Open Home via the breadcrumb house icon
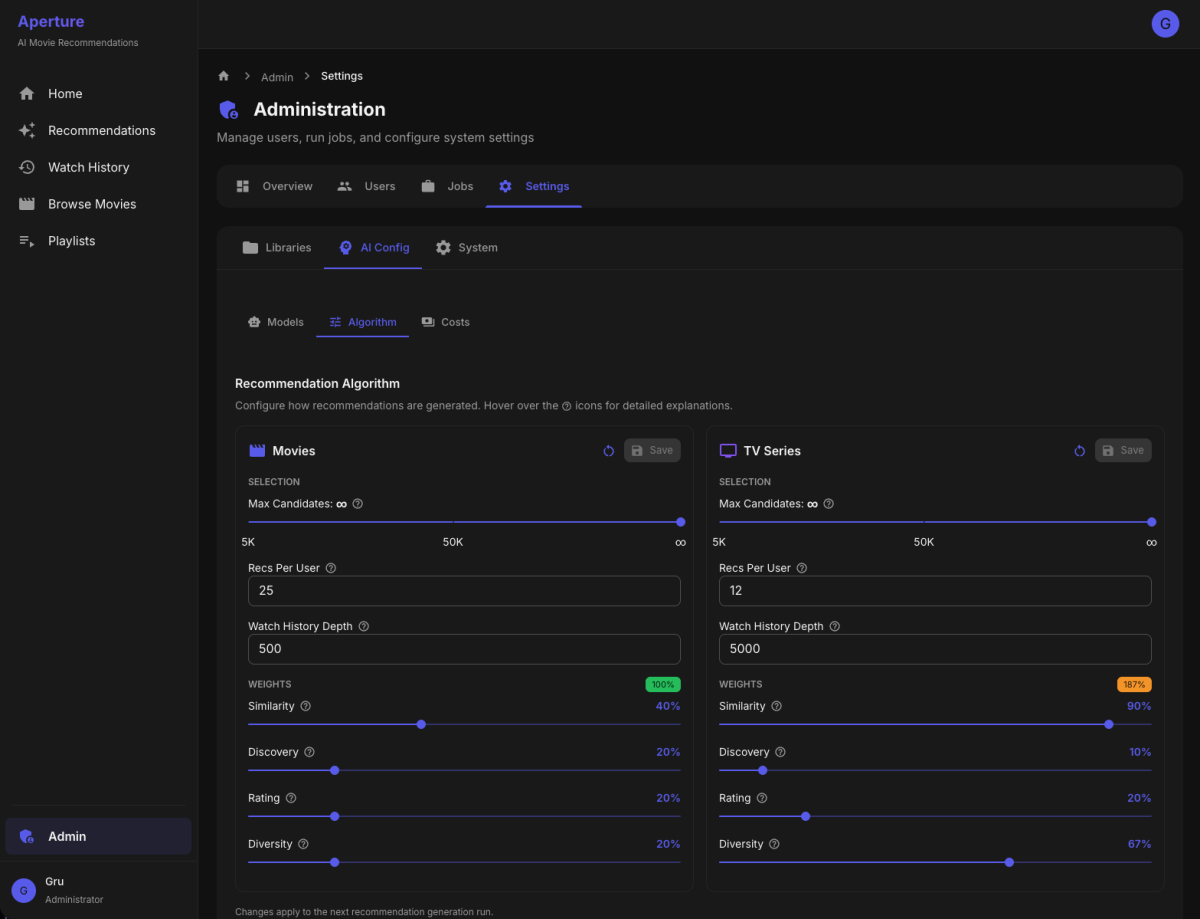The image size is (1200, 919). pos(223,75)
